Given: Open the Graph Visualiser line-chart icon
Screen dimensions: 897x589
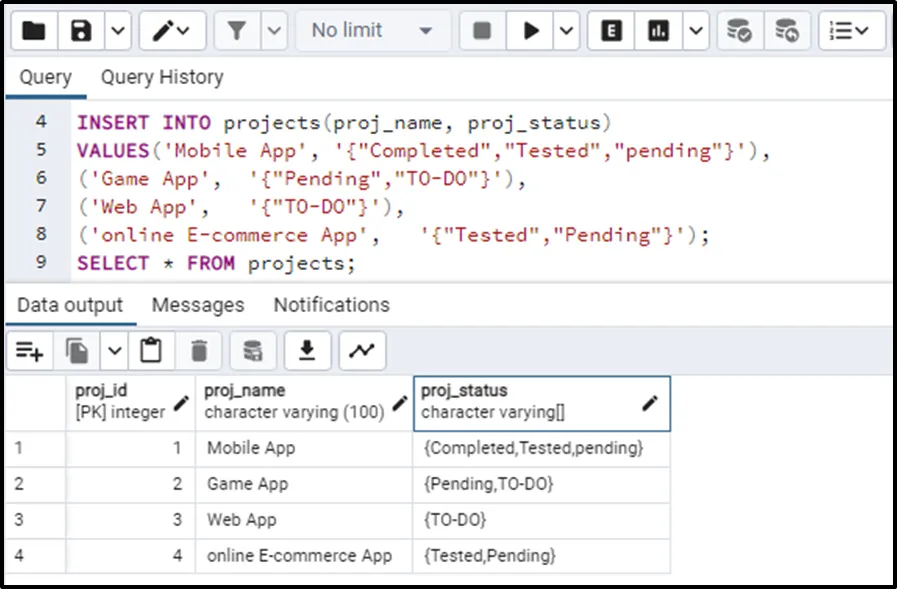Looking at the screenshot, I should pos(362,351).
